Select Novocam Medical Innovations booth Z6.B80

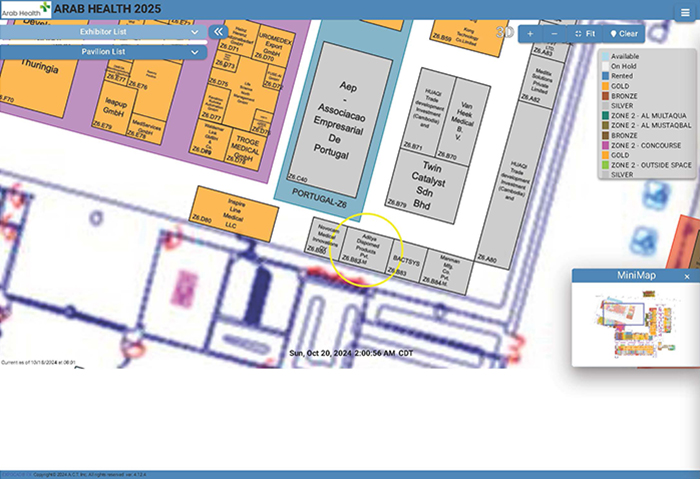click(326, 237)
